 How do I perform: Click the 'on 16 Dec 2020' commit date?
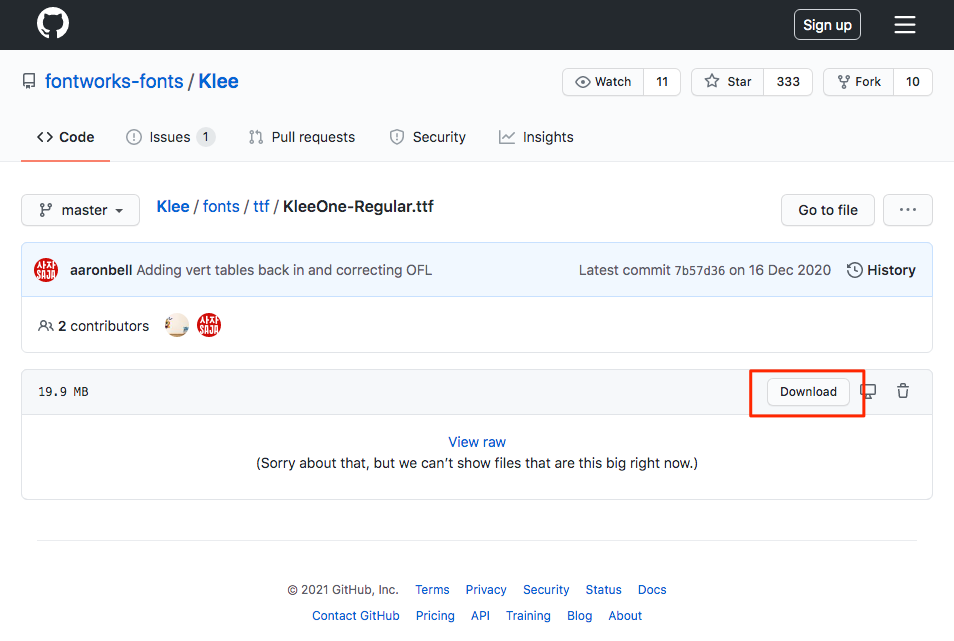click(779, 270)
